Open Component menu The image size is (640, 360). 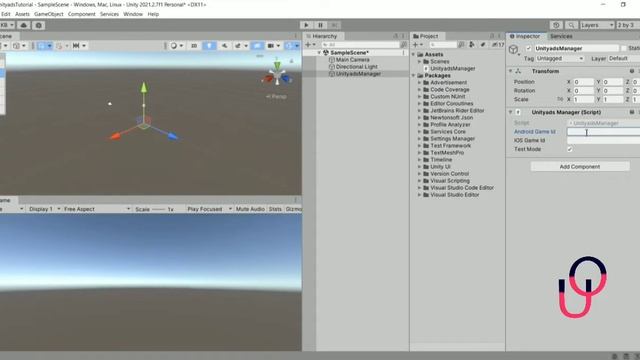coord(82,14)
